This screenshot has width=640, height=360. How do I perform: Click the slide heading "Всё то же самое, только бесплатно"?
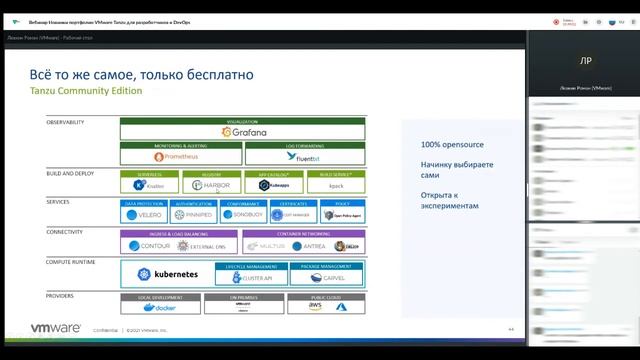pyautogui.click(x=142, y=75)
